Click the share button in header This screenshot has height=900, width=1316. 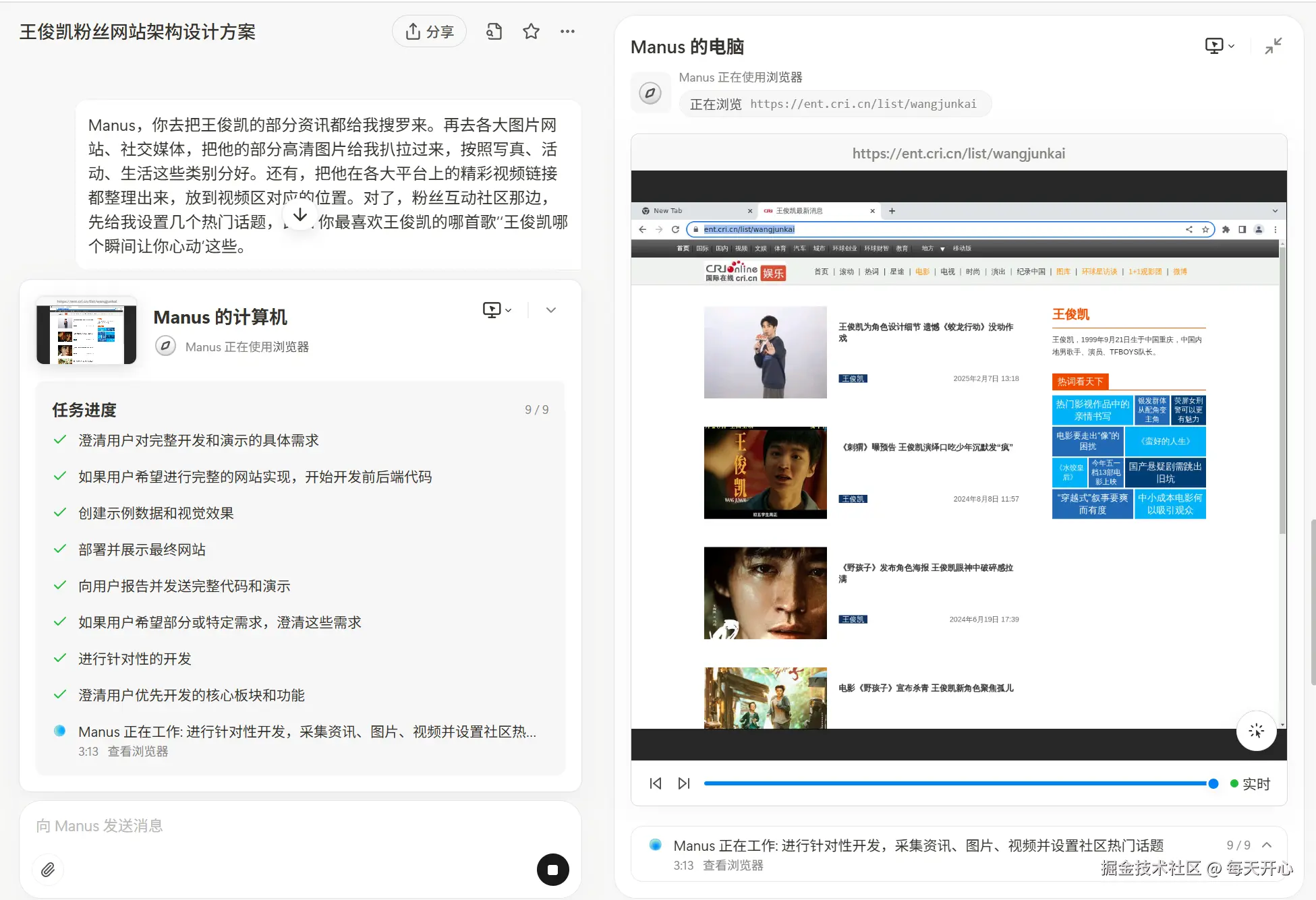click(x=429, y=32)
